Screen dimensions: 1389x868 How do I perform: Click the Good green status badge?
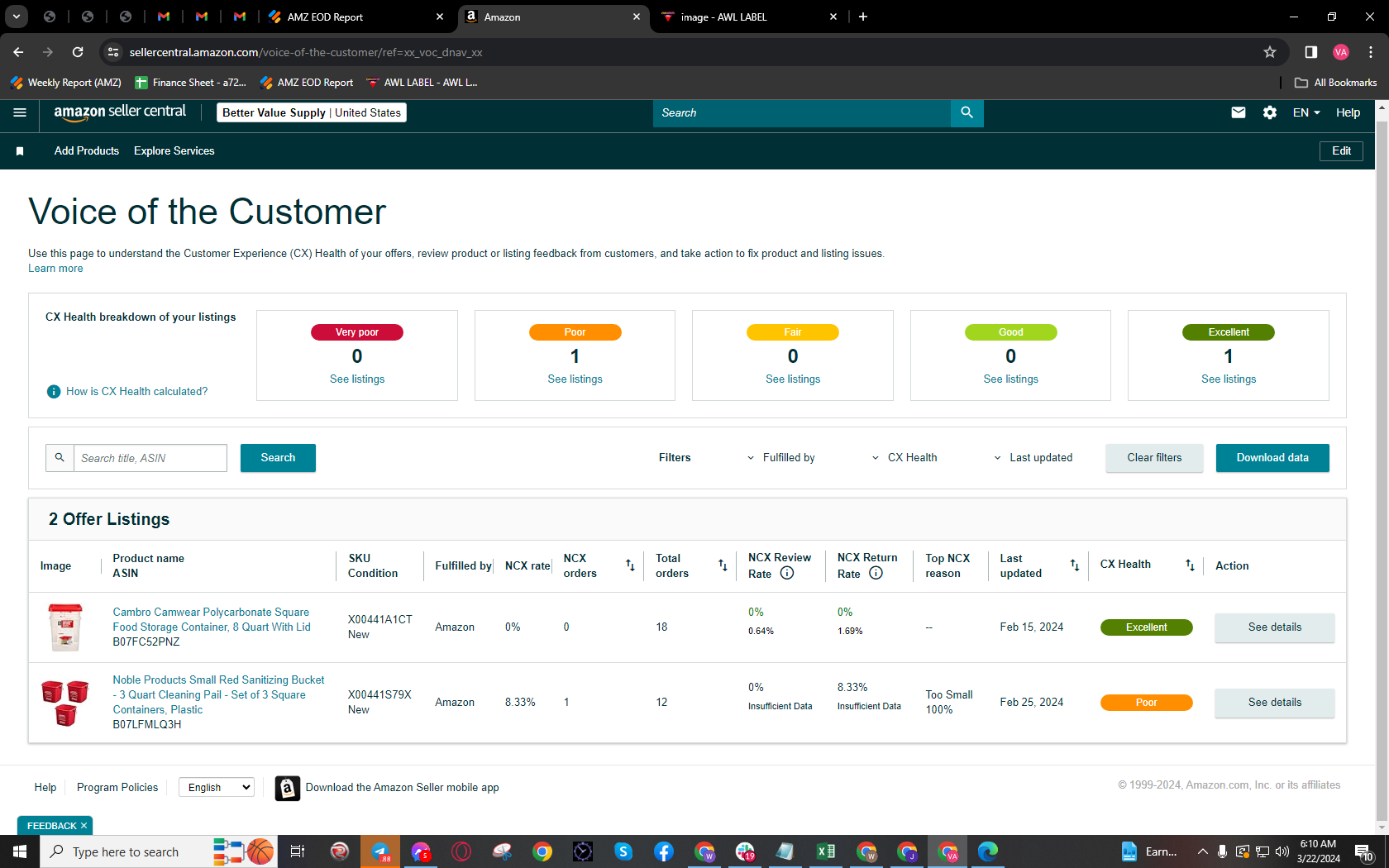(x=1010, y=332)
